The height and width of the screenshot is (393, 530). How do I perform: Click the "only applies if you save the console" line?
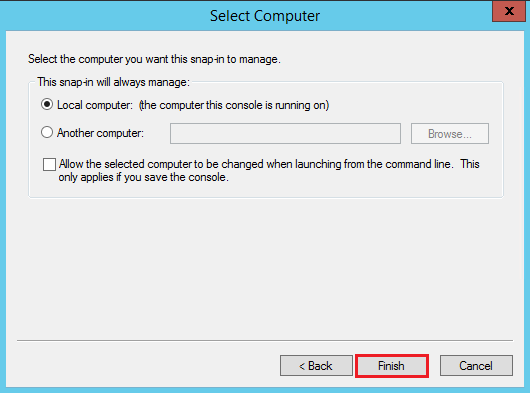click(143, 177)
